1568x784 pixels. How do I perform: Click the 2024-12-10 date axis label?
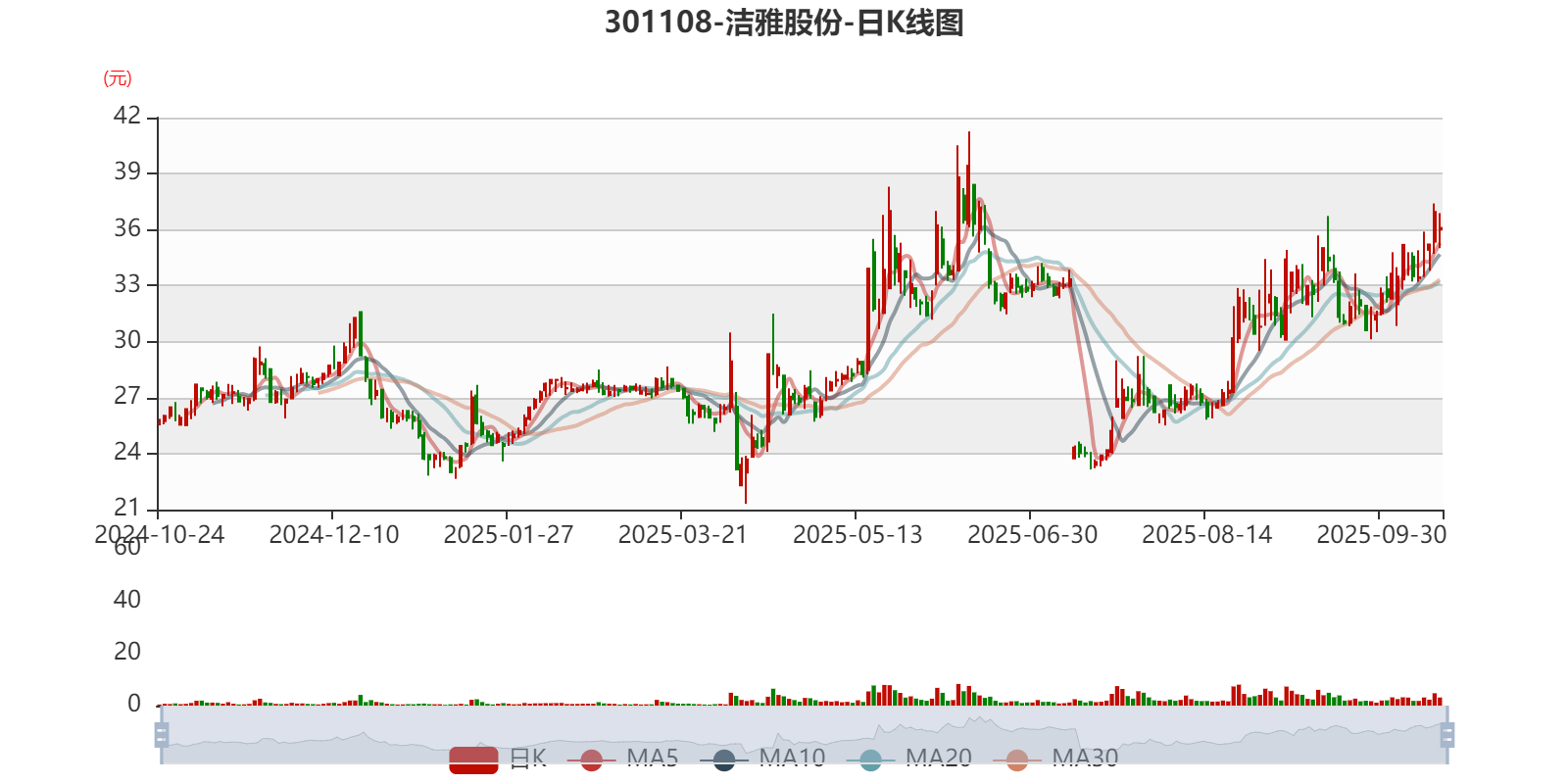tap(334, 535)
